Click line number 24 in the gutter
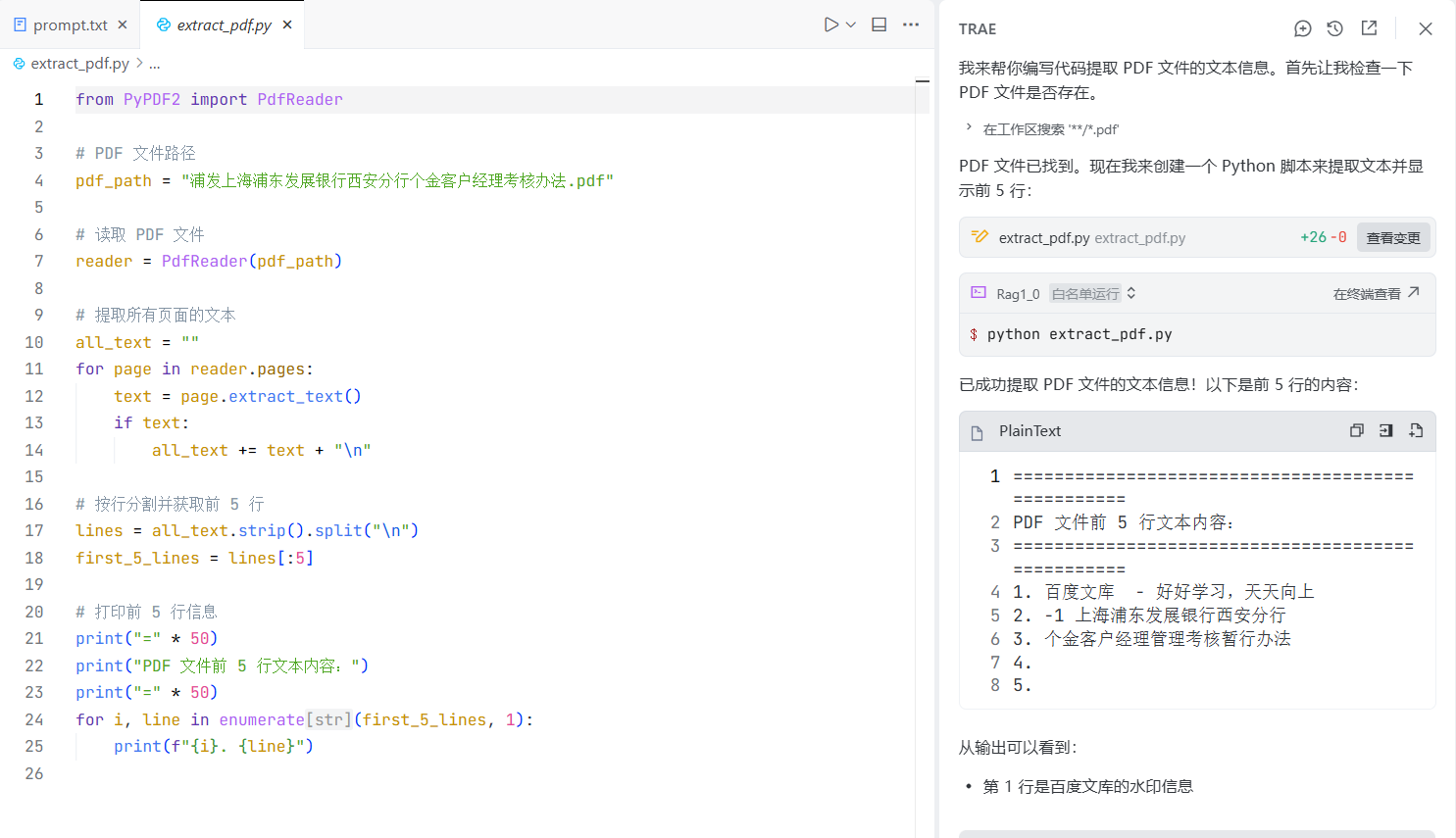The image size is (1456, 838). [x=34, y=719]
